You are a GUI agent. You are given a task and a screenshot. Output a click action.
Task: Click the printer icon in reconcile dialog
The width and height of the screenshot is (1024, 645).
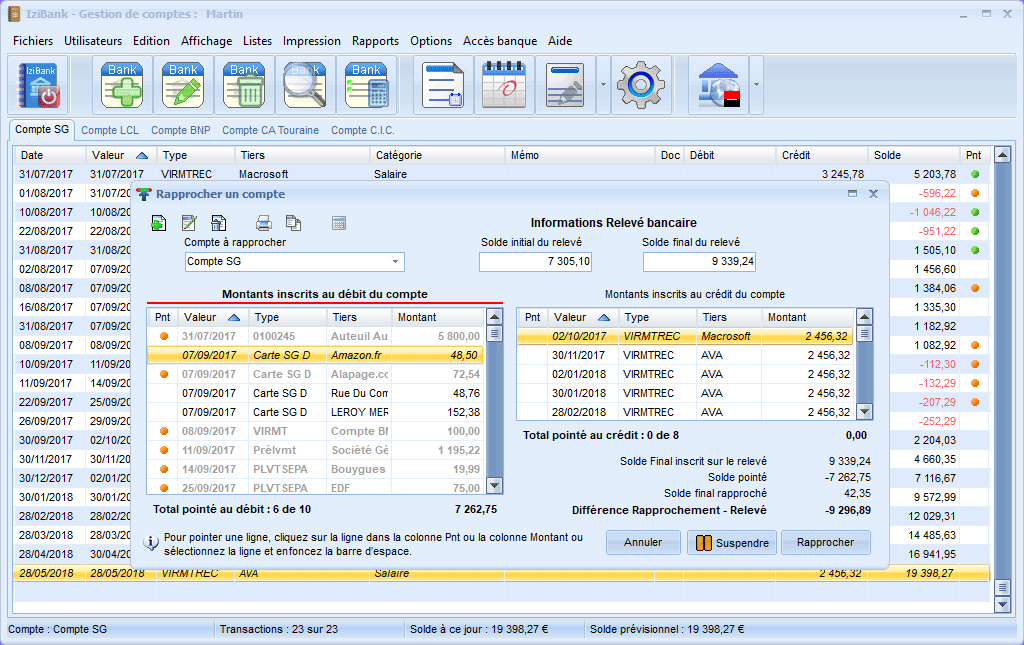click(263, 223)
